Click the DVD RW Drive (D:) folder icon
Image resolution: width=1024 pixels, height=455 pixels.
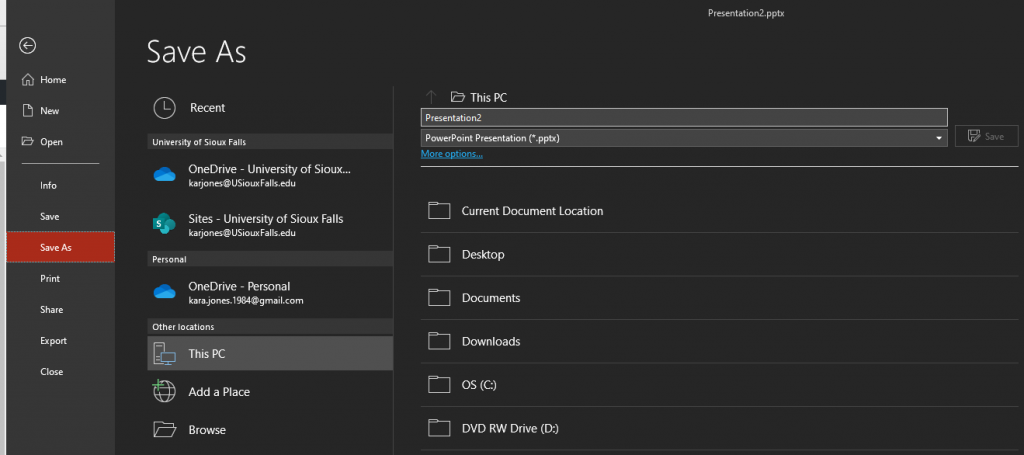[440, 428]
